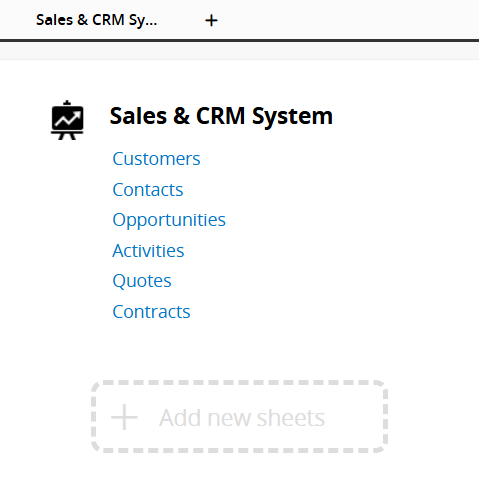
Task: Click the dashed border box for adding sheets
Action: tap(240, 417)
